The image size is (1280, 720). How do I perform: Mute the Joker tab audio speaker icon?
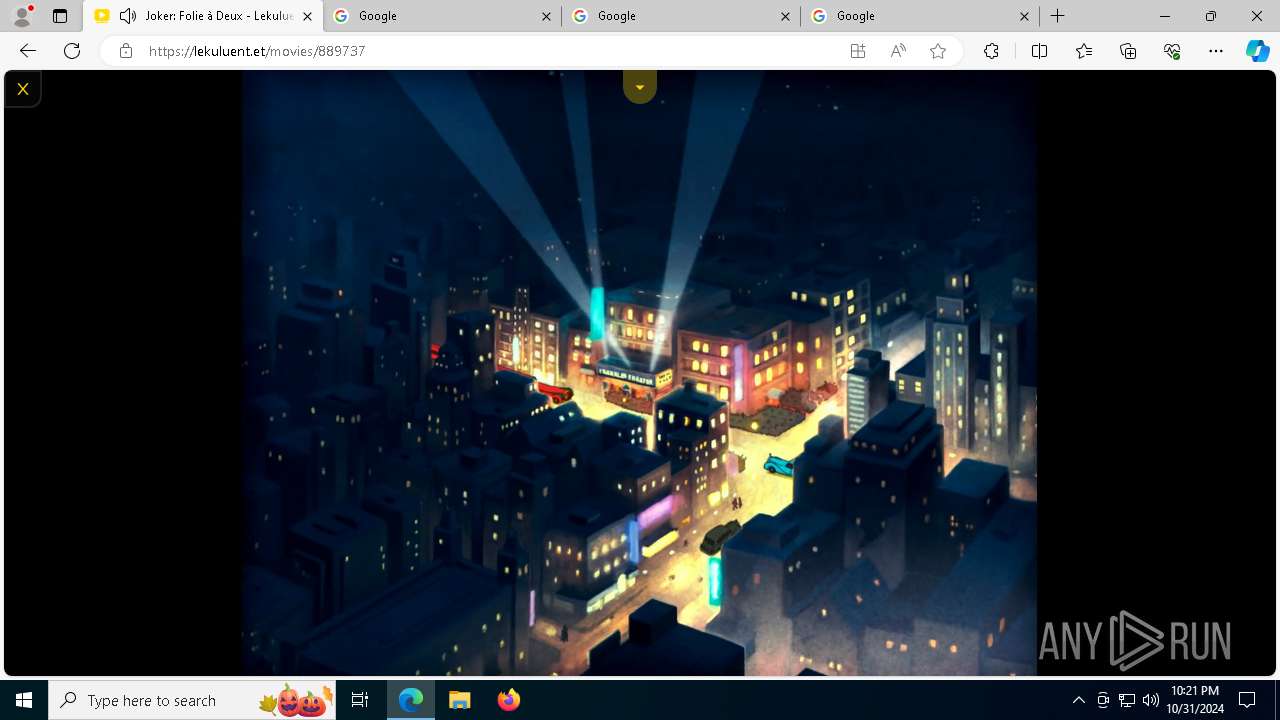click(x=128, y=16)
